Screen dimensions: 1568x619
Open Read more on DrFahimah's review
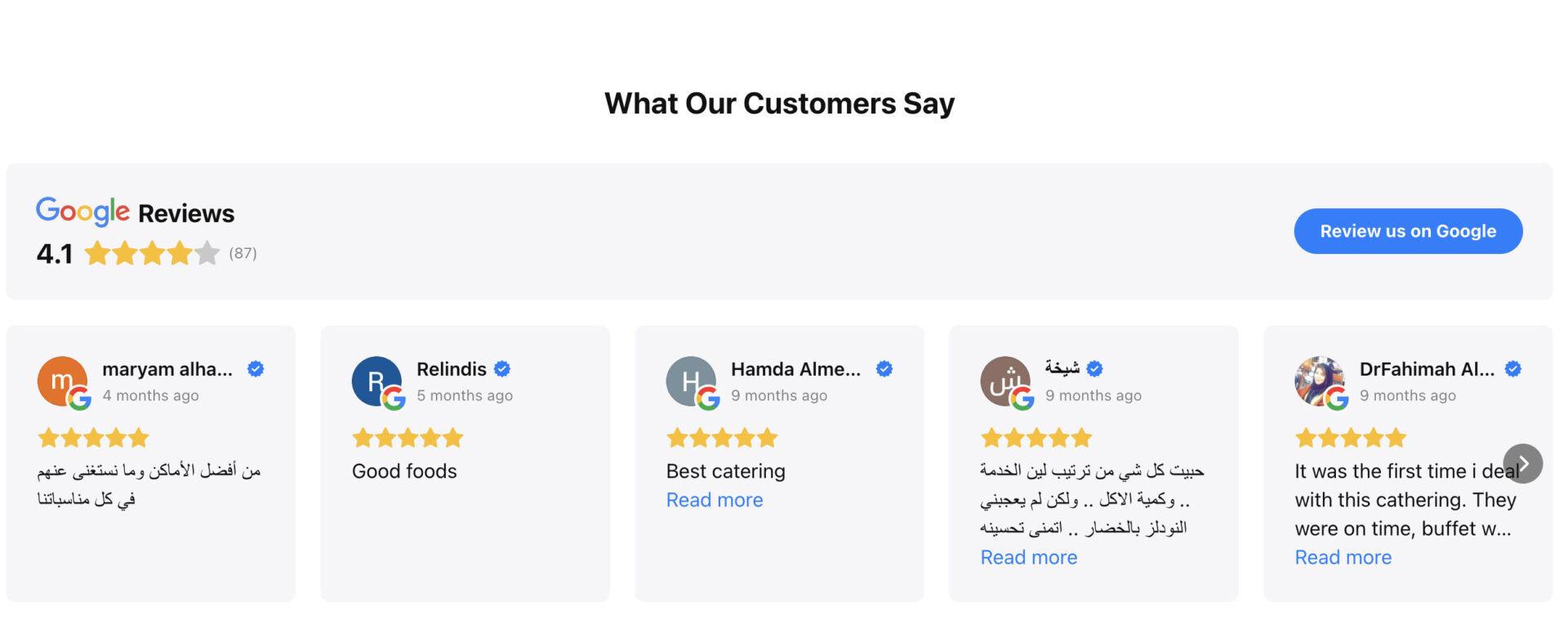tap(1343, 557)
